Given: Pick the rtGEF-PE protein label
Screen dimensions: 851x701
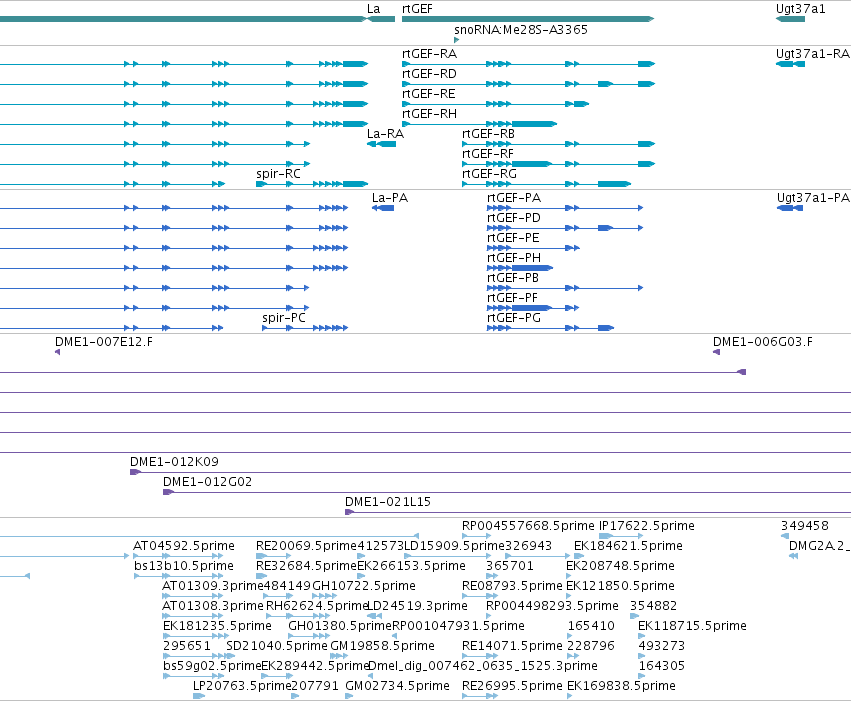Looking at the screenshot, I should tap(513, 238).
